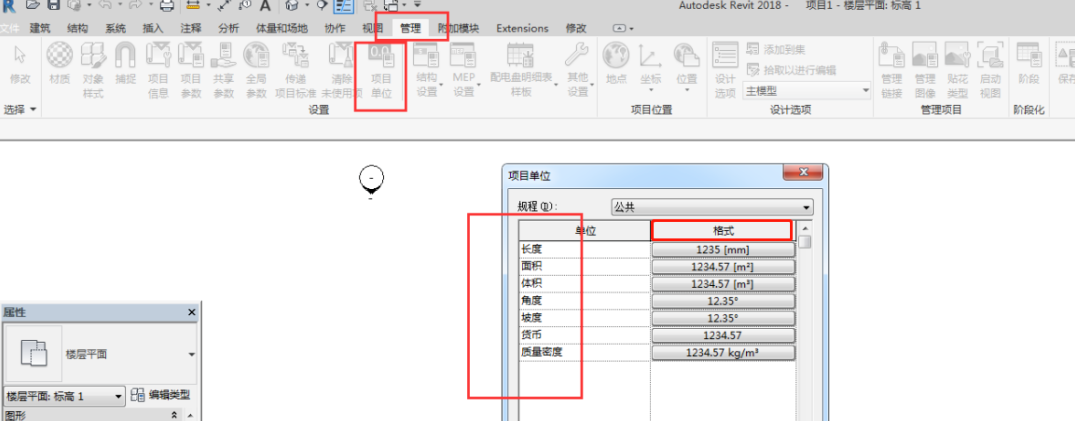Select the Modify (修改) arrow tool
Image resolution: width=1075 pixels, height=421 pixels.
pyautogui.click(x=20, y=64)
